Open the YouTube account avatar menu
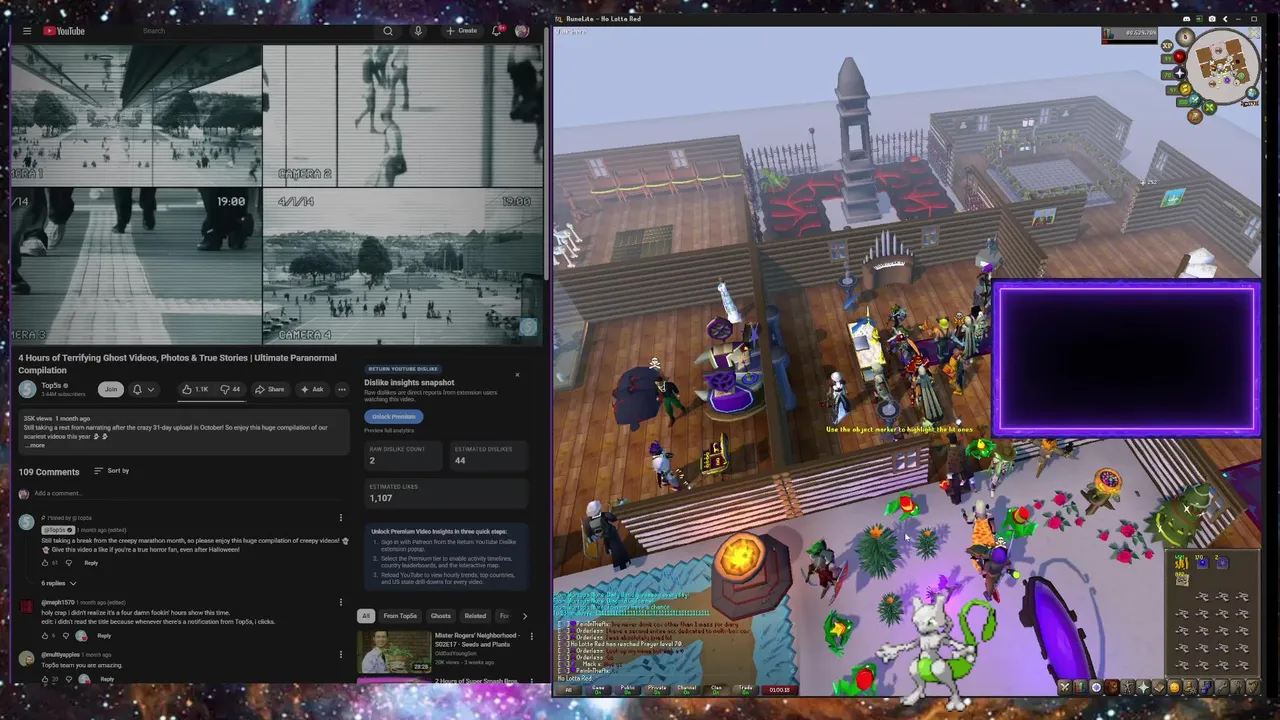 [521, 31]
